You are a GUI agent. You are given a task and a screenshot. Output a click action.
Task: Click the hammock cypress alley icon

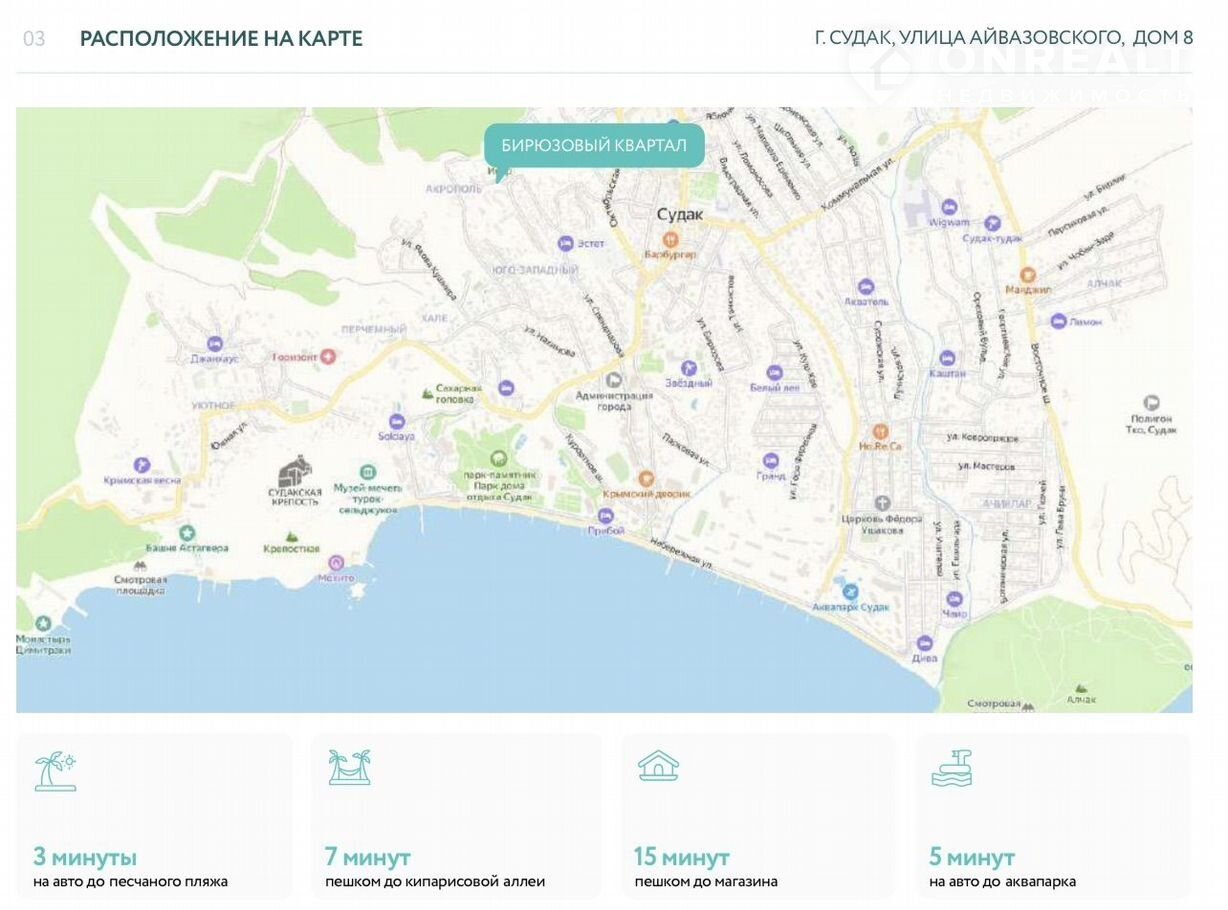[x=349, y=767]
